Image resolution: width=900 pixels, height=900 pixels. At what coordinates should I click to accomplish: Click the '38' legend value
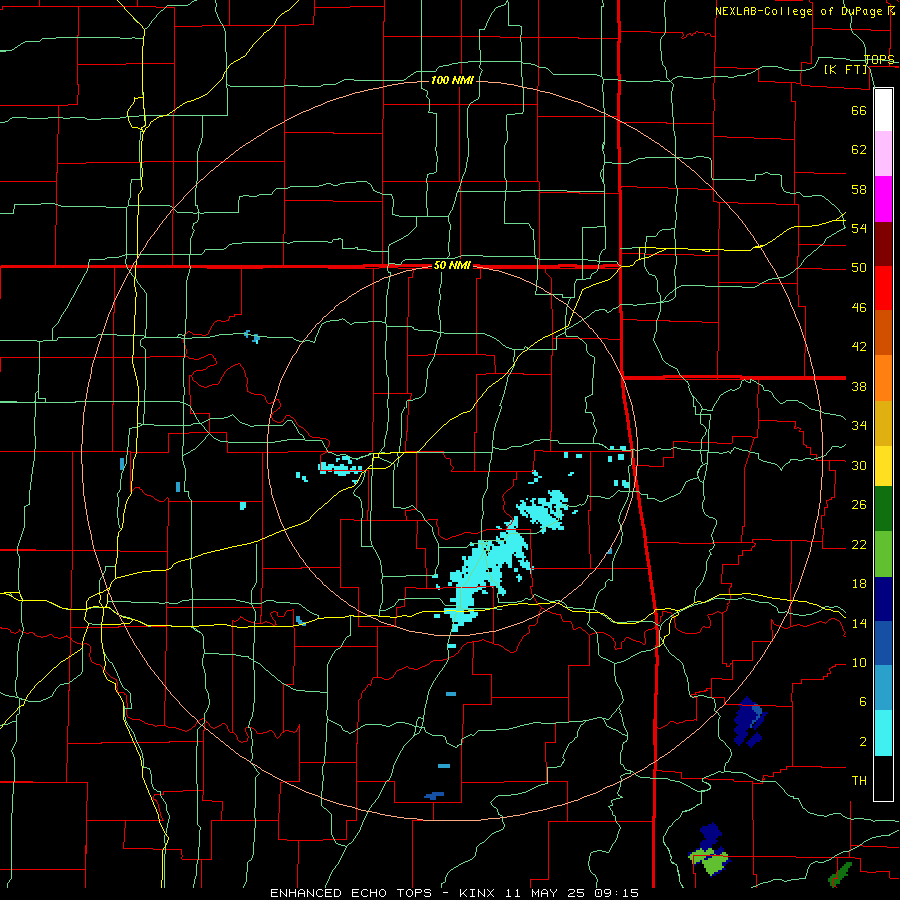(859, 386)
